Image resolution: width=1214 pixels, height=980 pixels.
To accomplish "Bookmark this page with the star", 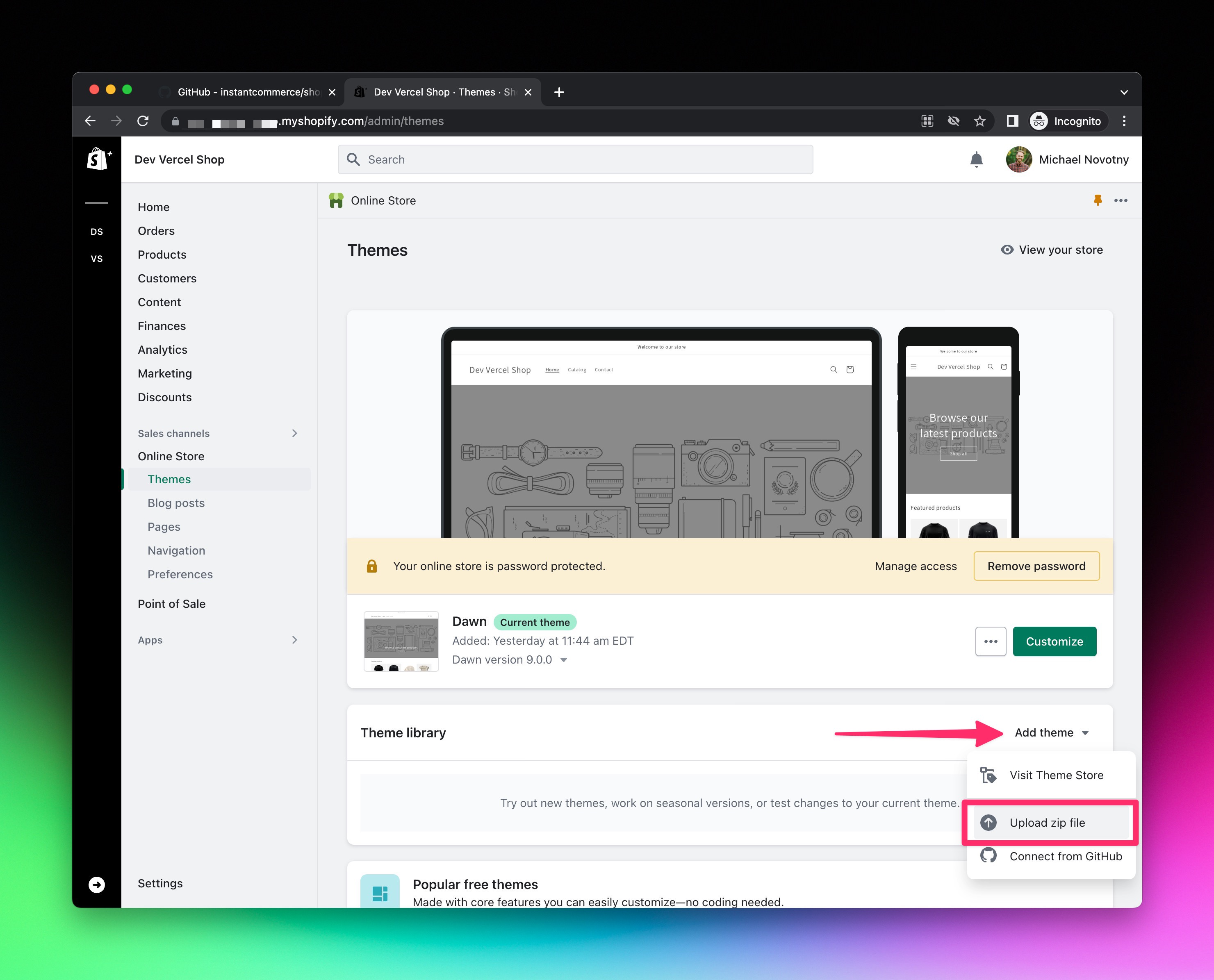I will pyautogui.click(x=979, y=121).
